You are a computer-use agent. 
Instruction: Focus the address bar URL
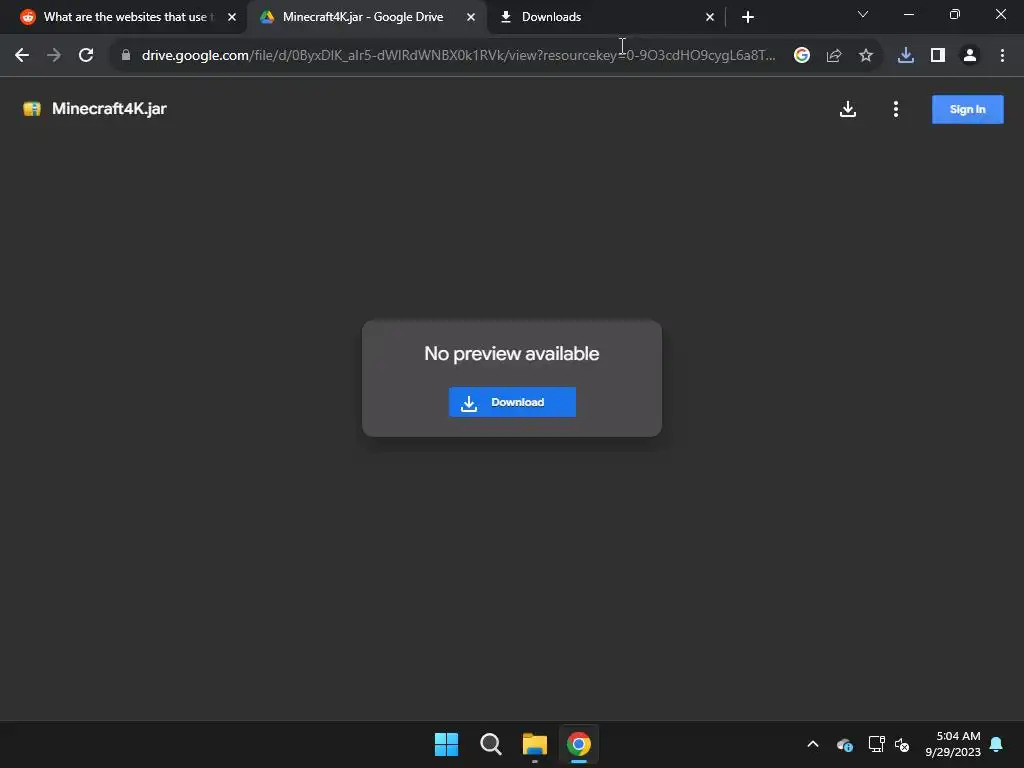[458, 56]
